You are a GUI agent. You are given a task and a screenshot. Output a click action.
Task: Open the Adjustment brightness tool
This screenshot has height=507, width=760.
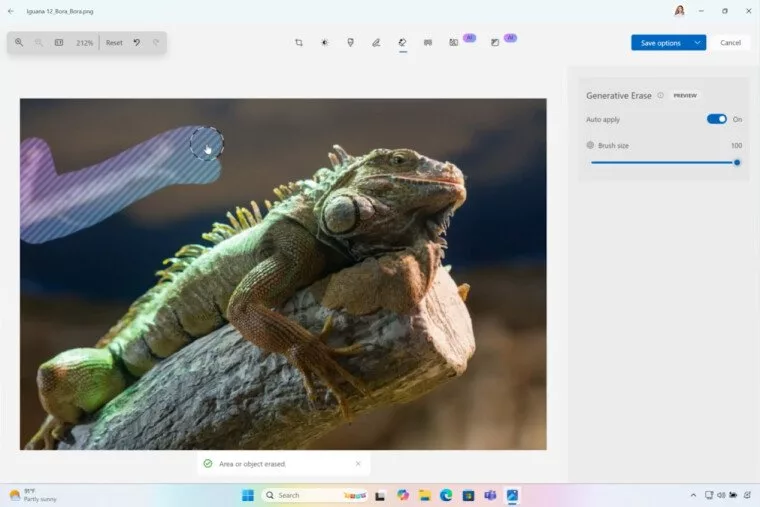tap(325, 43)
